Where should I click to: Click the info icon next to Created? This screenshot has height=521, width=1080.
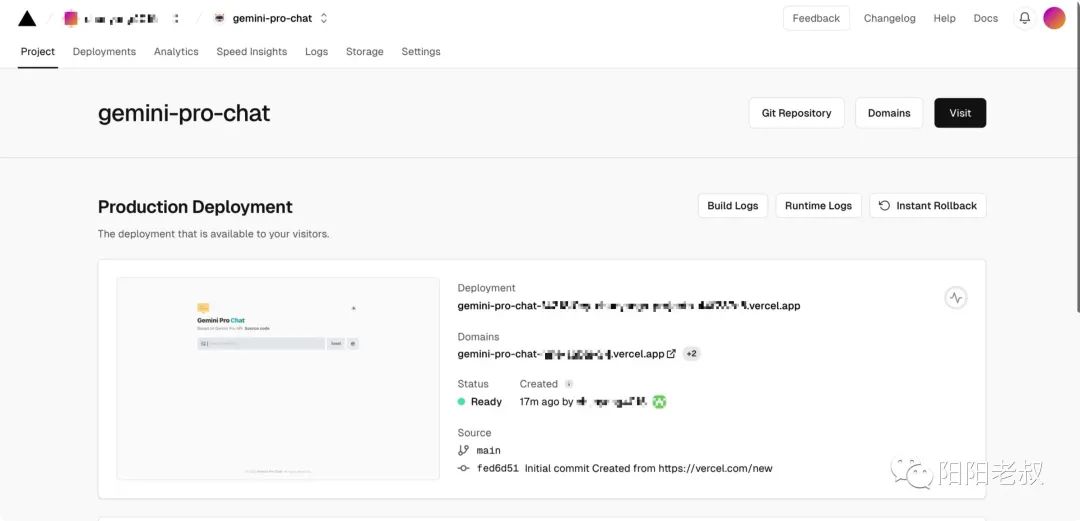(x=569, y=384)
